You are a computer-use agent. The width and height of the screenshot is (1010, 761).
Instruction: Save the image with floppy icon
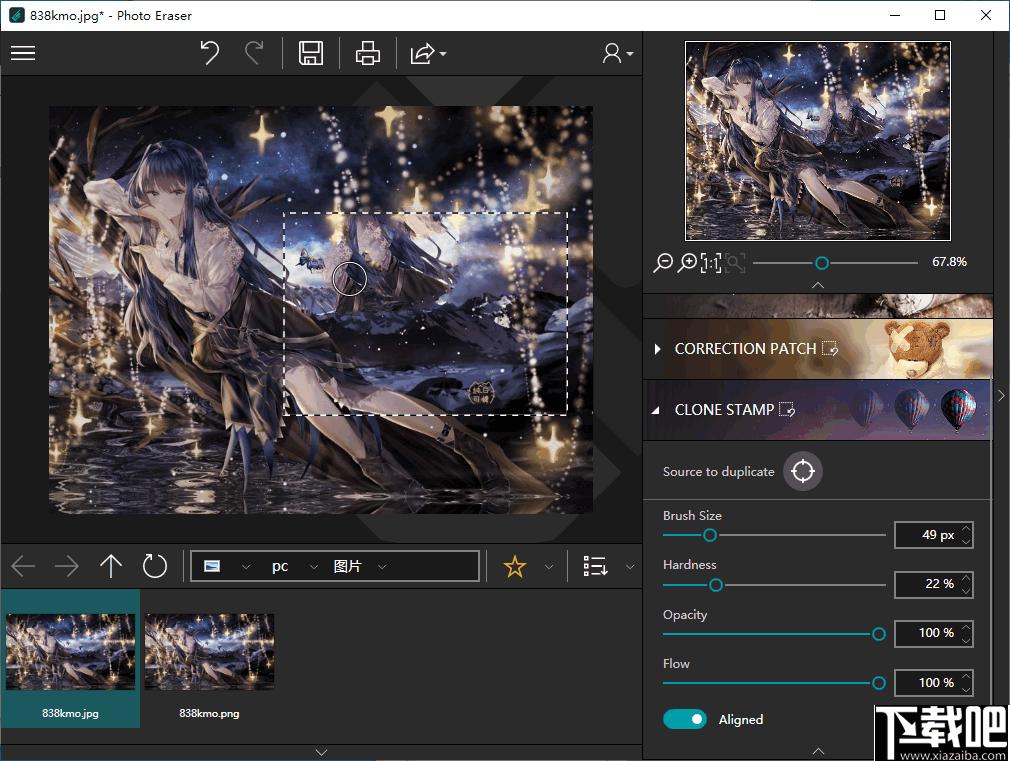[310, 53]
